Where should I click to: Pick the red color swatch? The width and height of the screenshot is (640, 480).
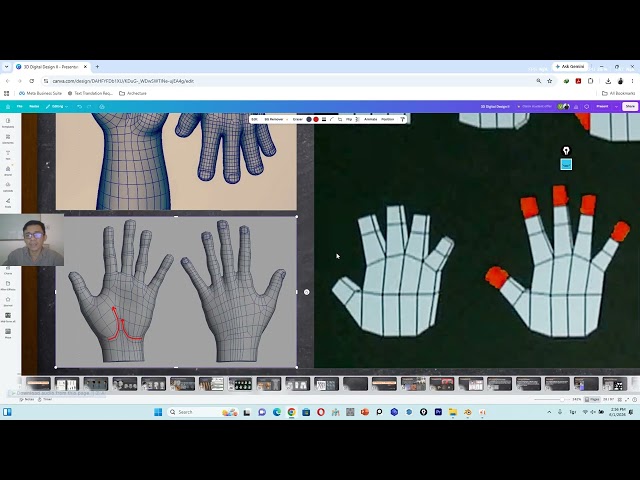(x=316, y=119)
